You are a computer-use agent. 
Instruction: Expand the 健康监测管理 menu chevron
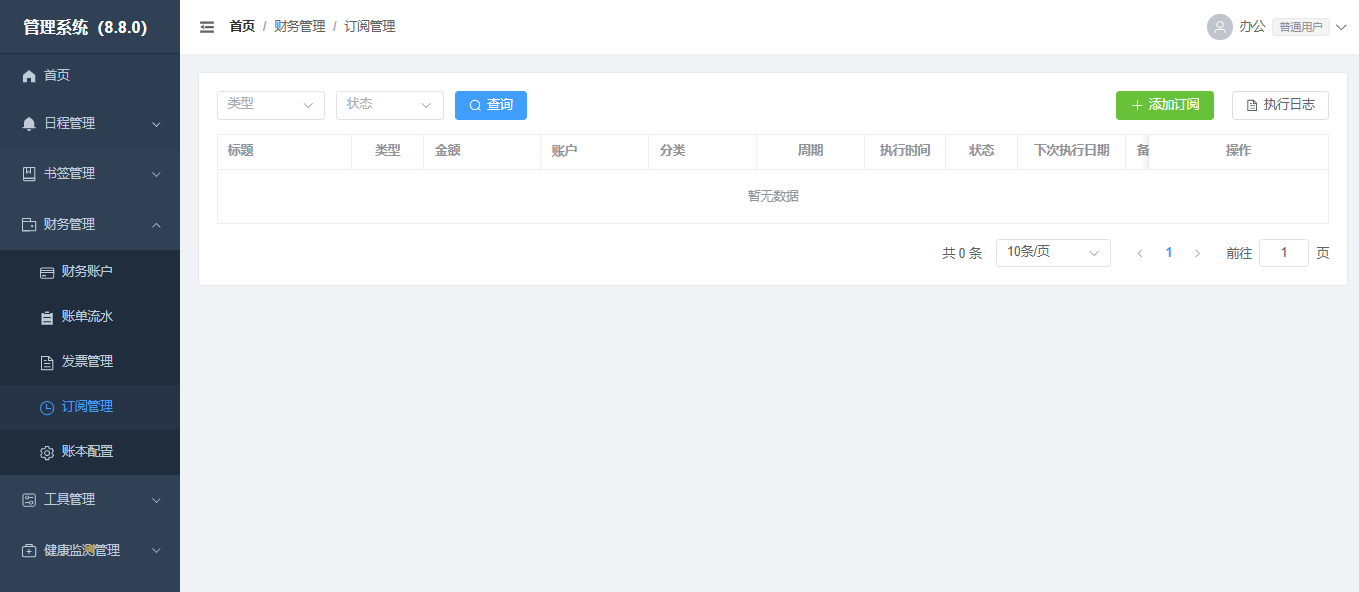pos(156,551)
